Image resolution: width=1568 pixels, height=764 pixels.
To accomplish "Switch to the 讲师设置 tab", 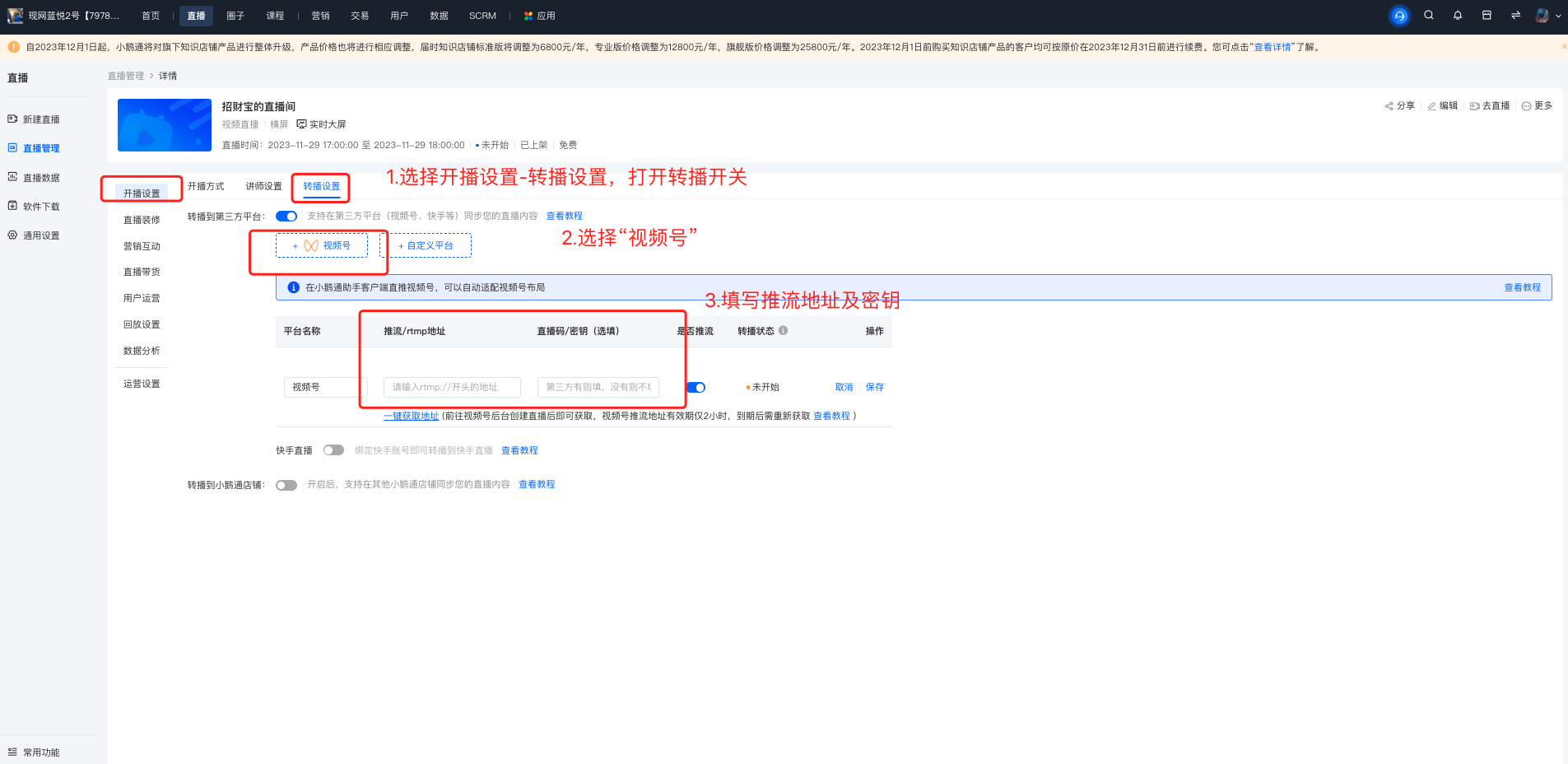I will coord(263,186).
